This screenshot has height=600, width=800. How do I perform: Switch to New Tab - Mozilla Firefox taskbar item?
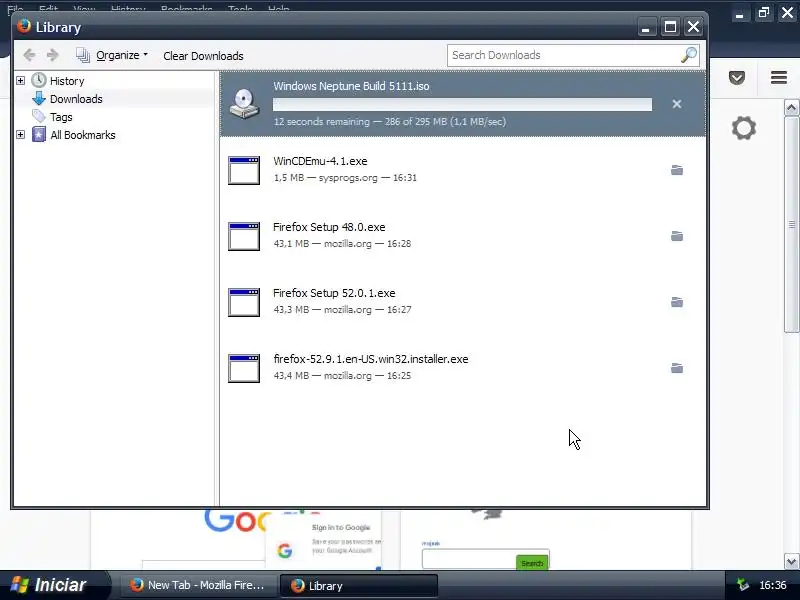[198, 585]
